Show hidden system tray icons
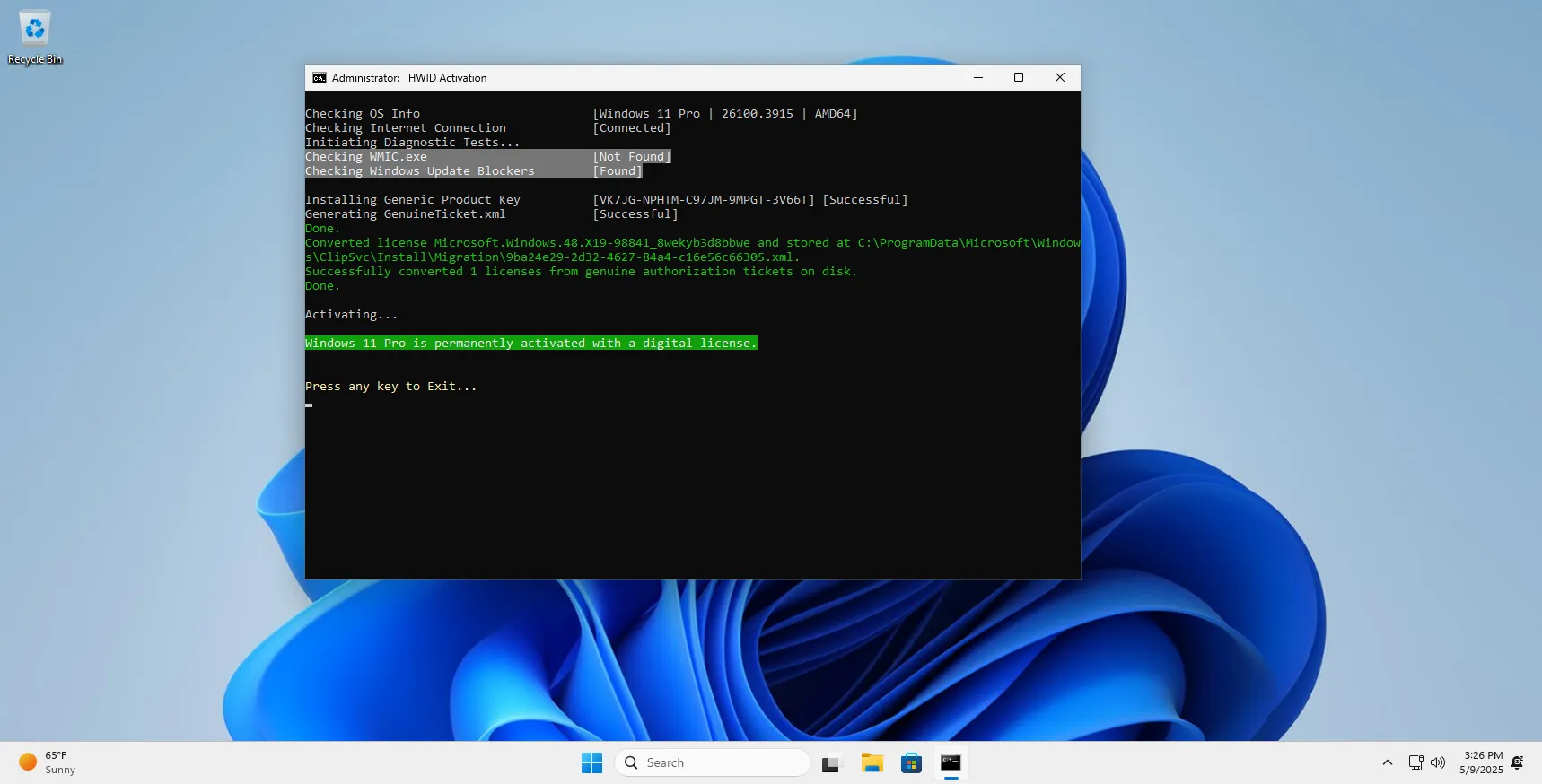Screen dimensions: 1542x784 coord(1388,762)
